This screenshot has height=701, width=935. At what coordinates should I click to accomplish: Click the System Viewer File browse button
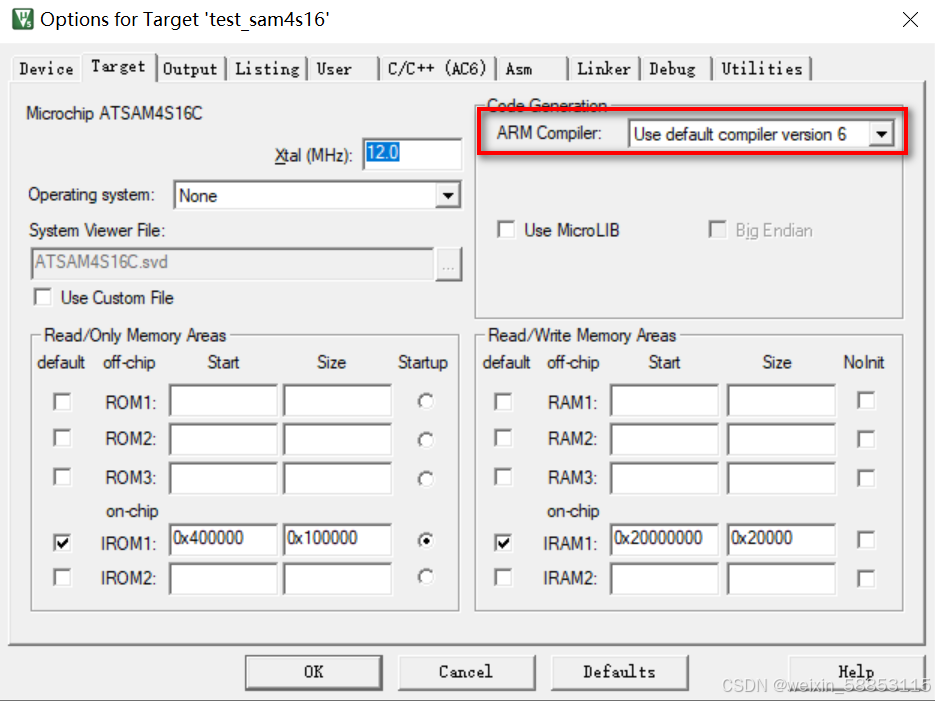point(448,264)
